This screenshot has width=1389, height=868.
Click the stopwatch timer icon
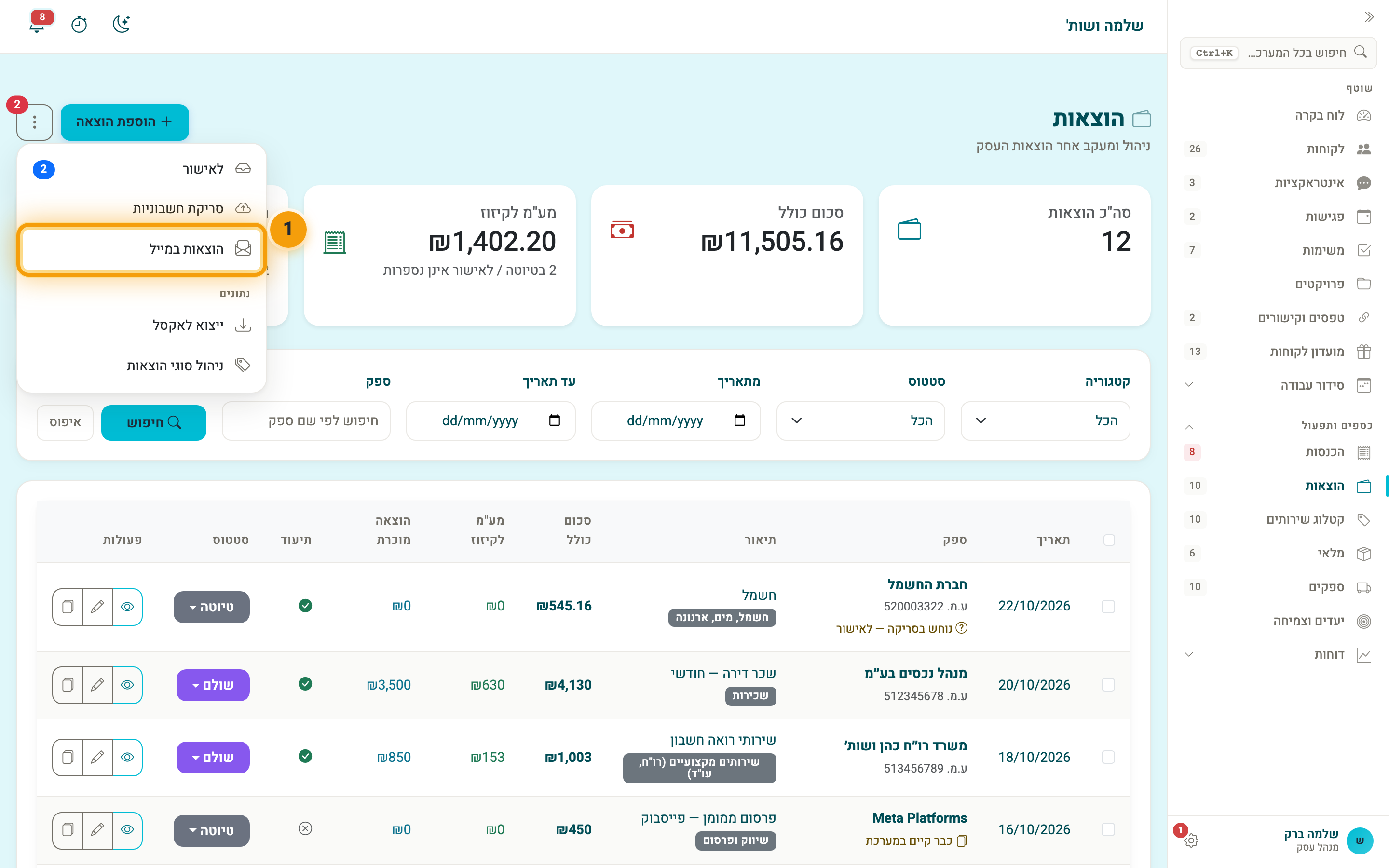pyautogui.click(x=79, y=25)
